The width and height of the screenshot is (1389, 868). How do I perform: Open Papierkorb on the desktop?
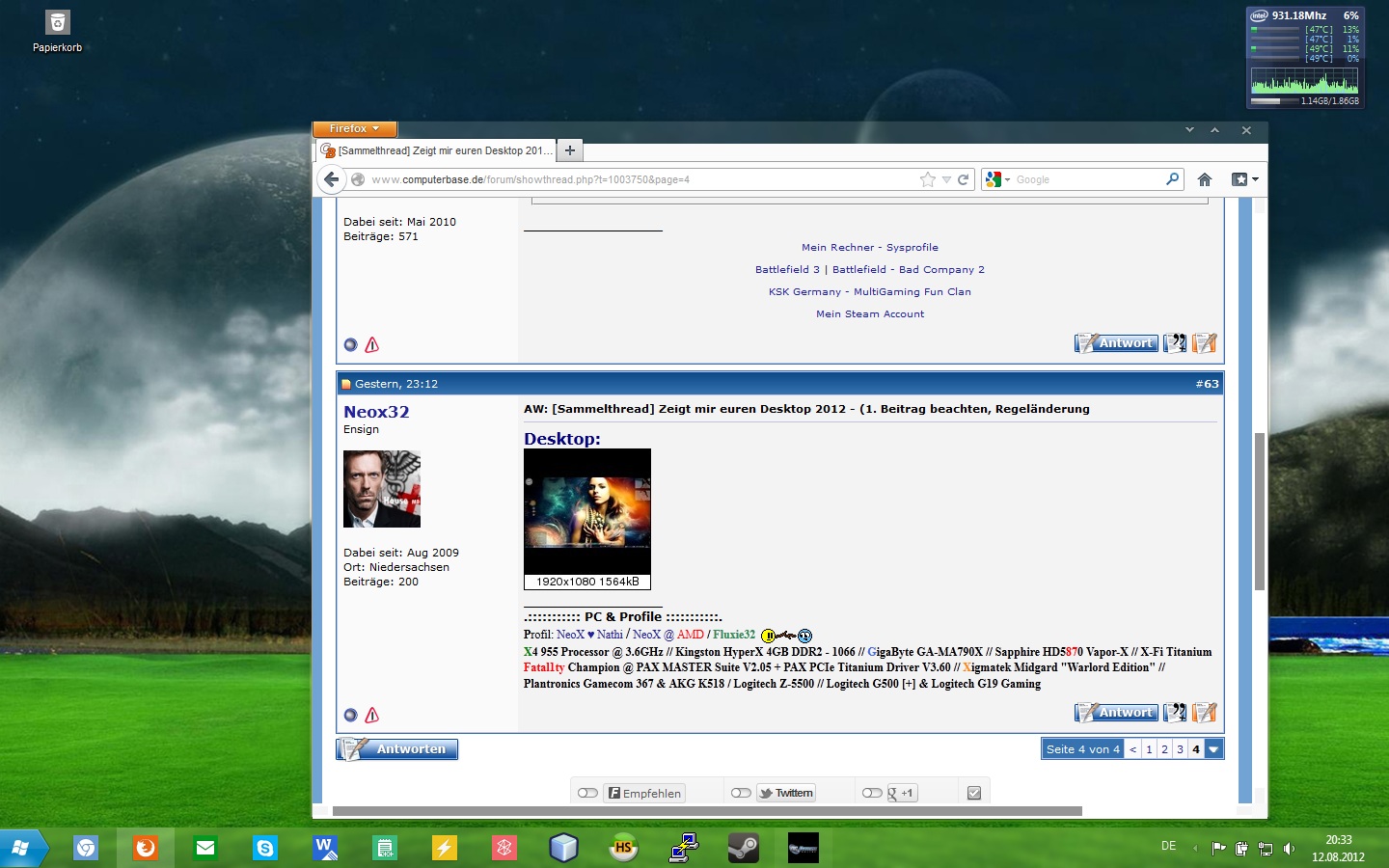pos(57,31)
